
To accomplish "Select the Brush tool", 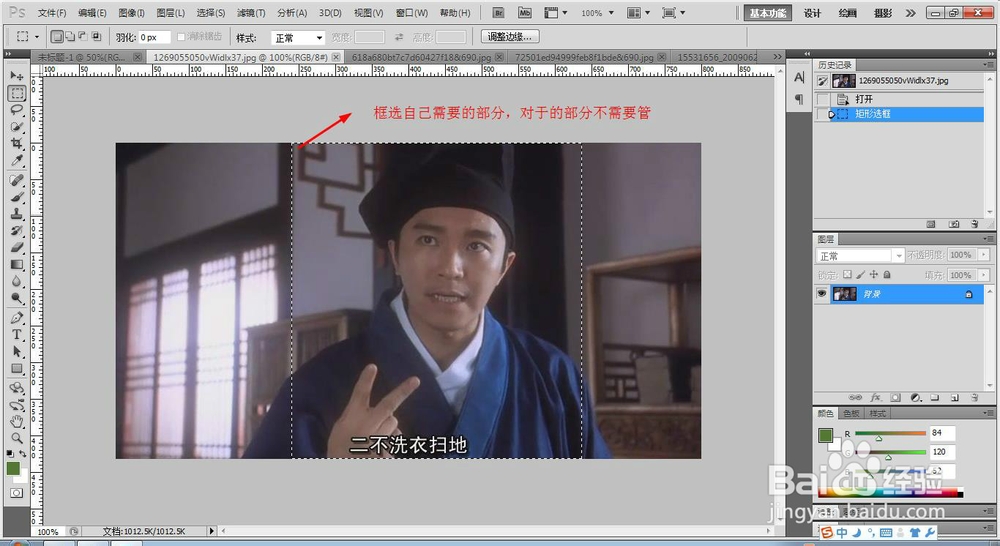I will 17,196.
